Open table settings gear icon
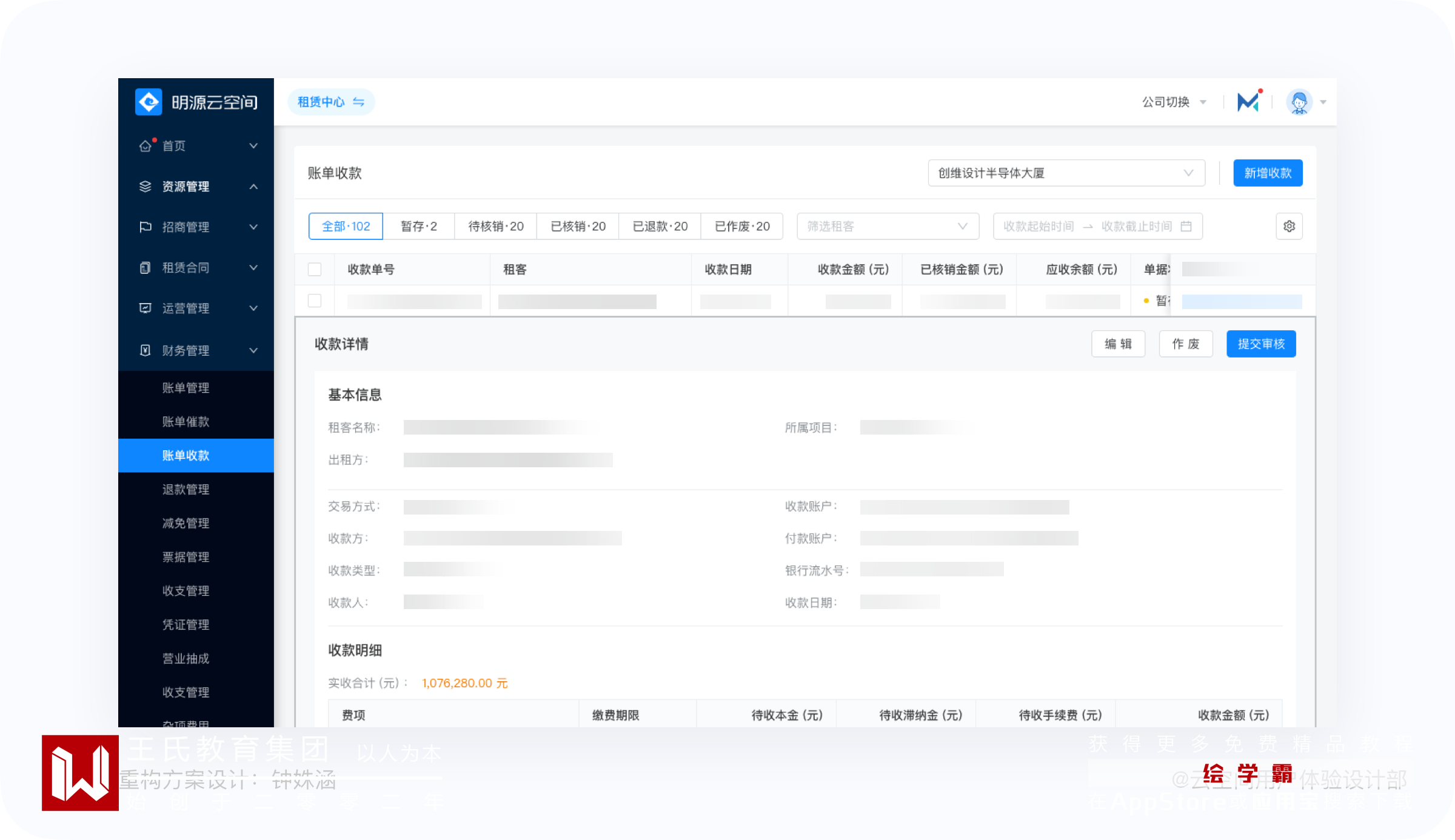This screenshot has height=840, width=1455. coord(1289,226)
